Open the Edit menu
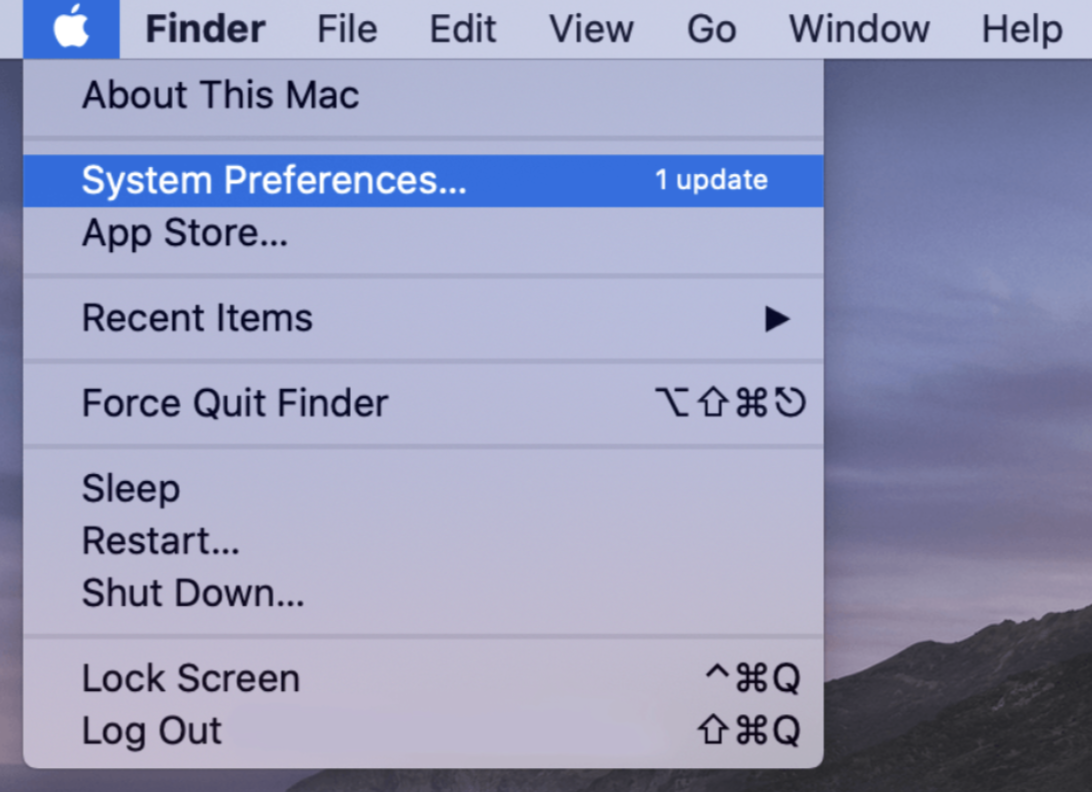 [x=463, y=30]
